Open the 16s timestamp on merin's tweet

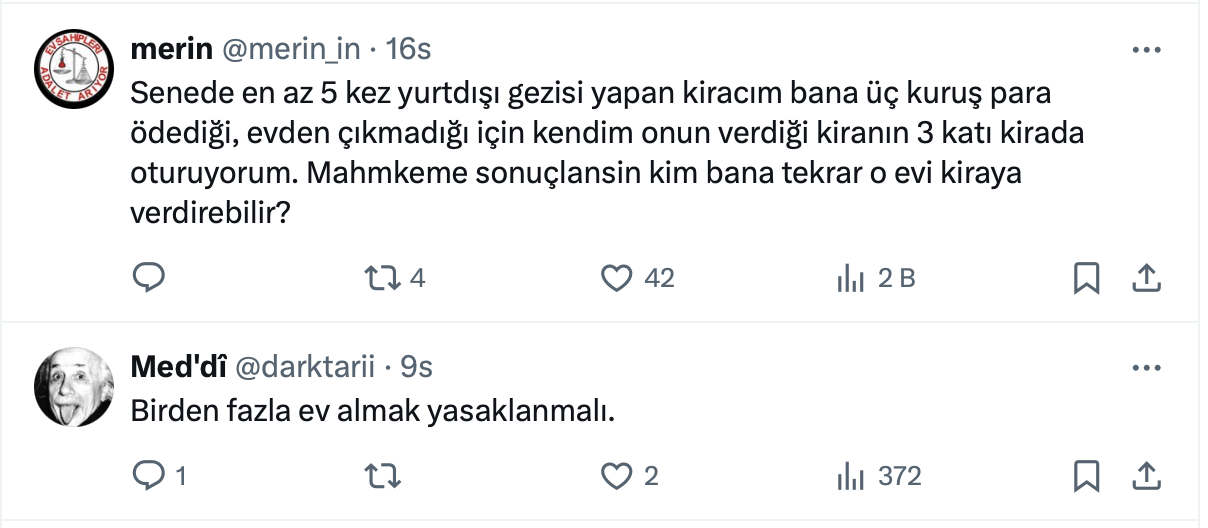(408, 49)
